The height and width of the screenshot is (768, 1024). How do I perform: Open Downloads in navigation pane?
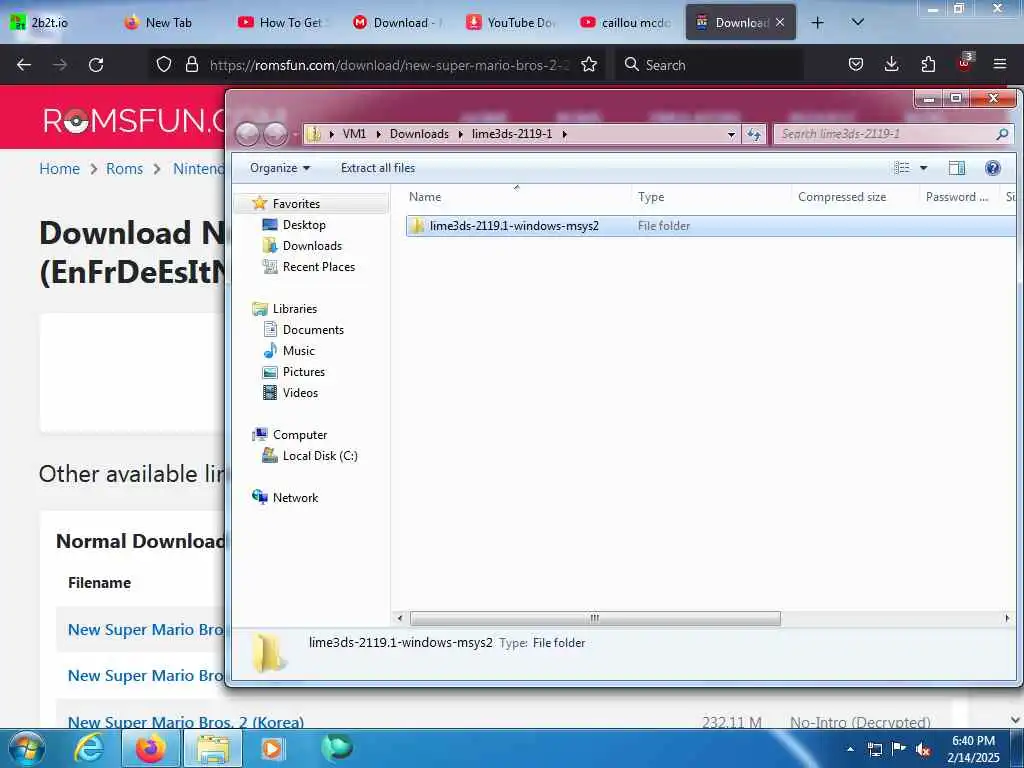coord(312,246)
